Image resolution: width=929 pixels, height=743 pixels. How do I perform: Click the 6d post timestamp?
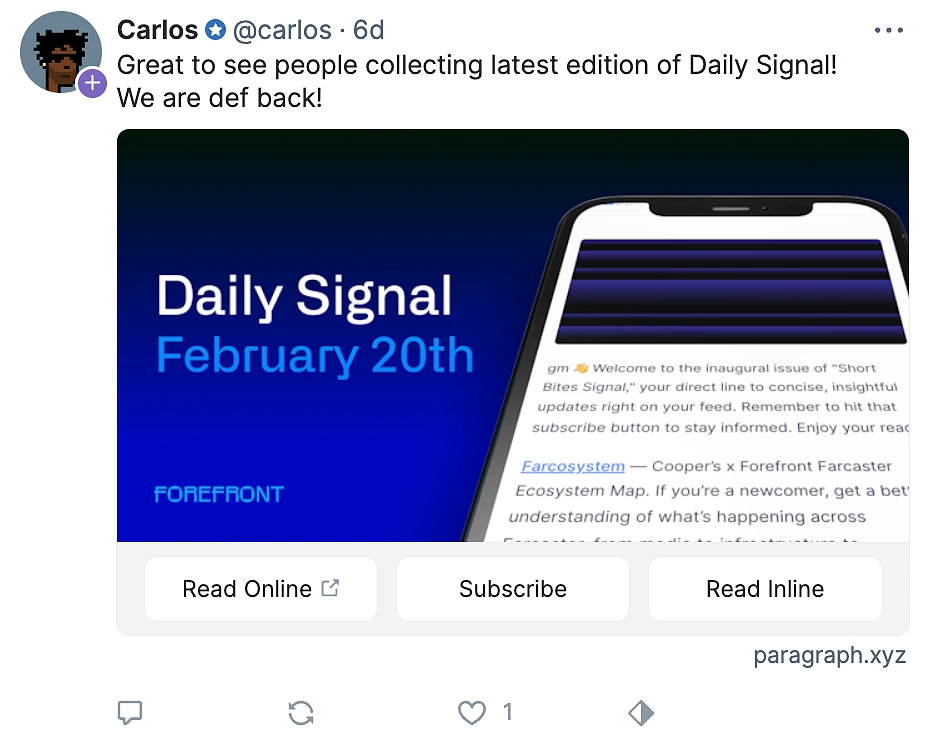click(x=368, y=31)
